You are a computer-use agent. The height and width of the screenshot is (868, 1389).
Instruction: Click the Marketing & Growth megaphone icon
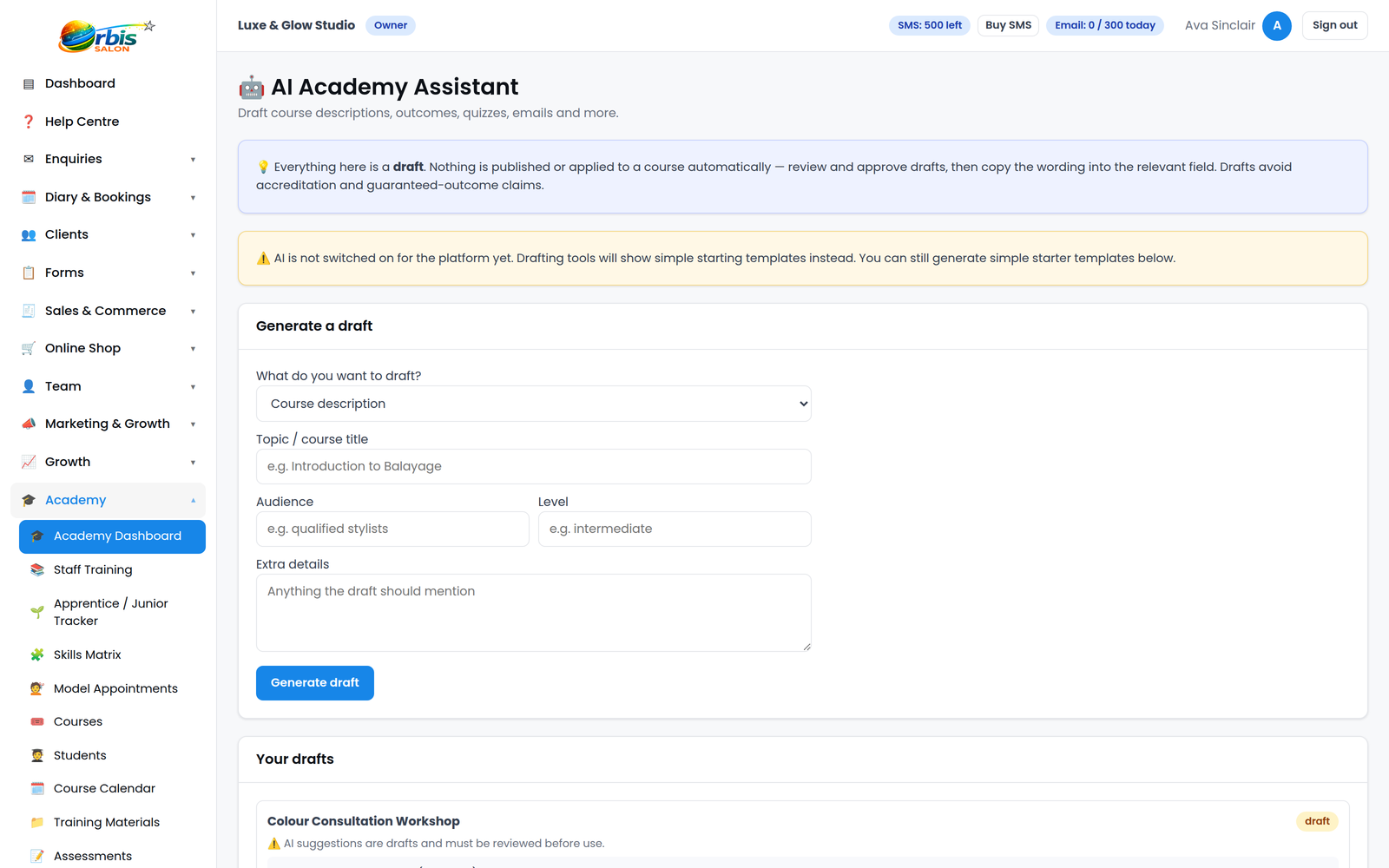tap(29, 424)
